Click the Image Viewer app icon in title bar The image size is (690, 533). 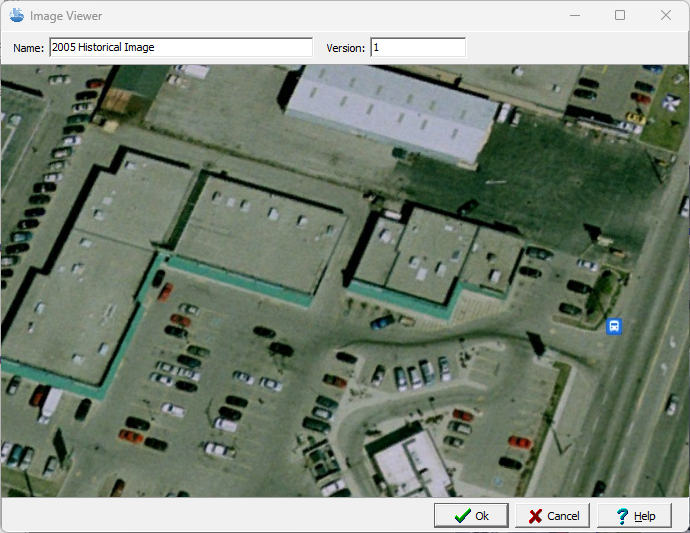[x=16, y=16]
